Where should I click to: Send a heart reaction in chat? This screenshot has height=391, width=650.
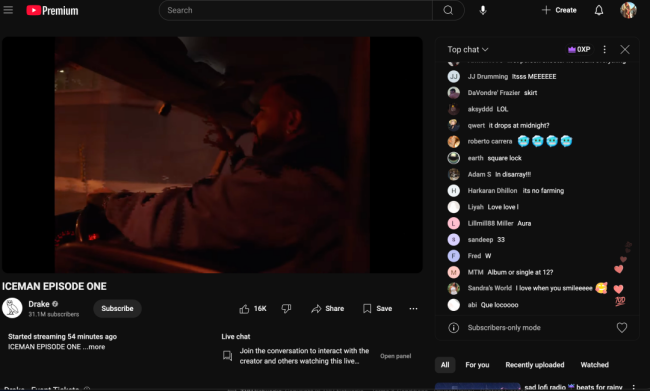(x=621, y=328)
